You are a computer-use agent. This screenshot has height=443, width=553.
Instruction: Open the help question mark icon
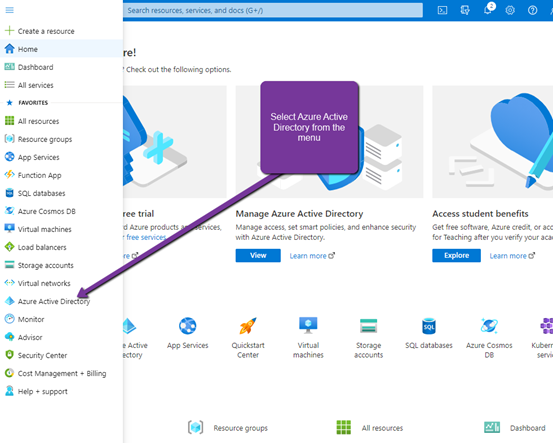tap(533, 10)
